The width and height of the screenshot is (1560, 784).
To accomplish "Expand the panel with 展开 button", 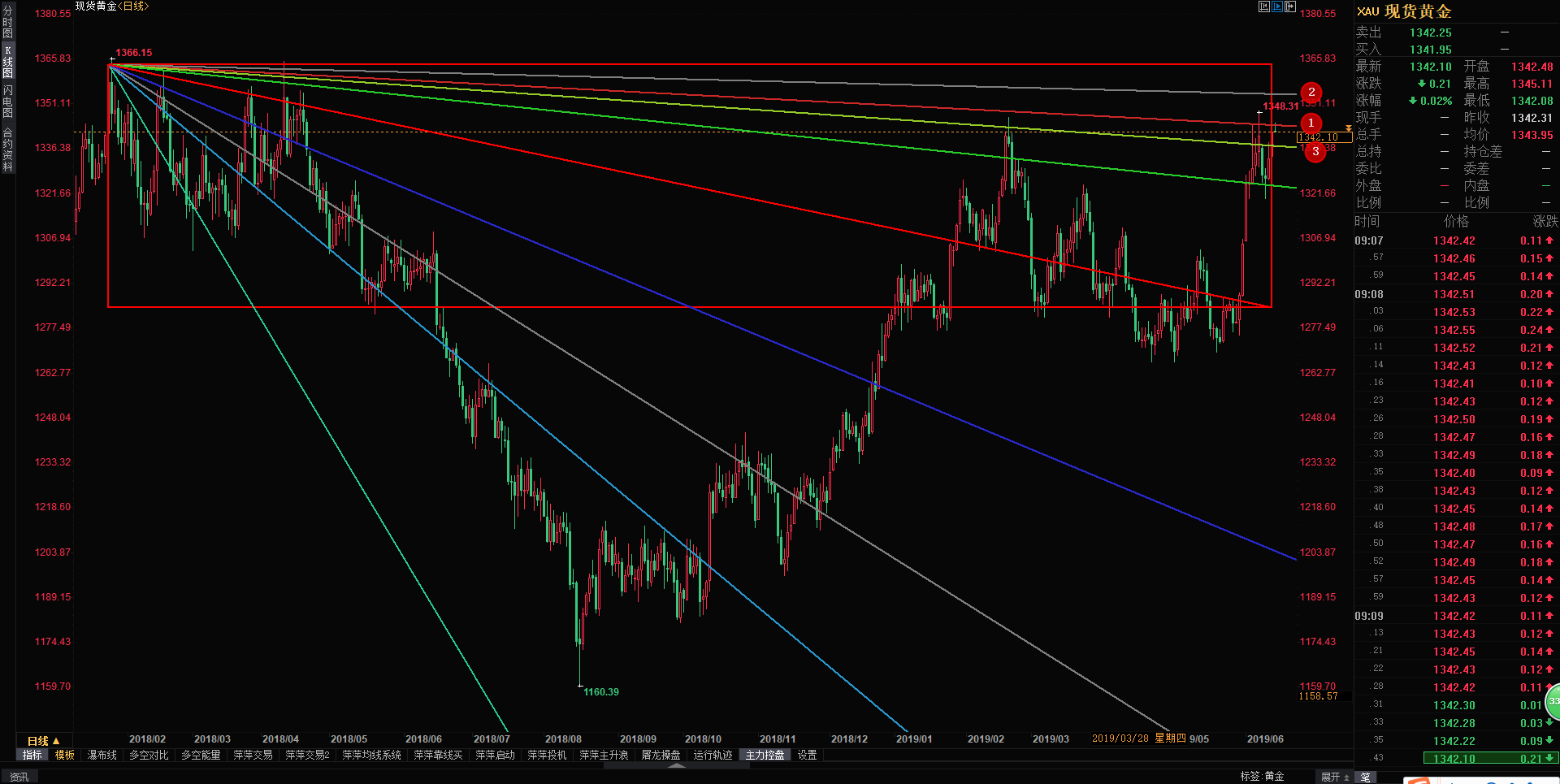I will tap(1335, 777).
